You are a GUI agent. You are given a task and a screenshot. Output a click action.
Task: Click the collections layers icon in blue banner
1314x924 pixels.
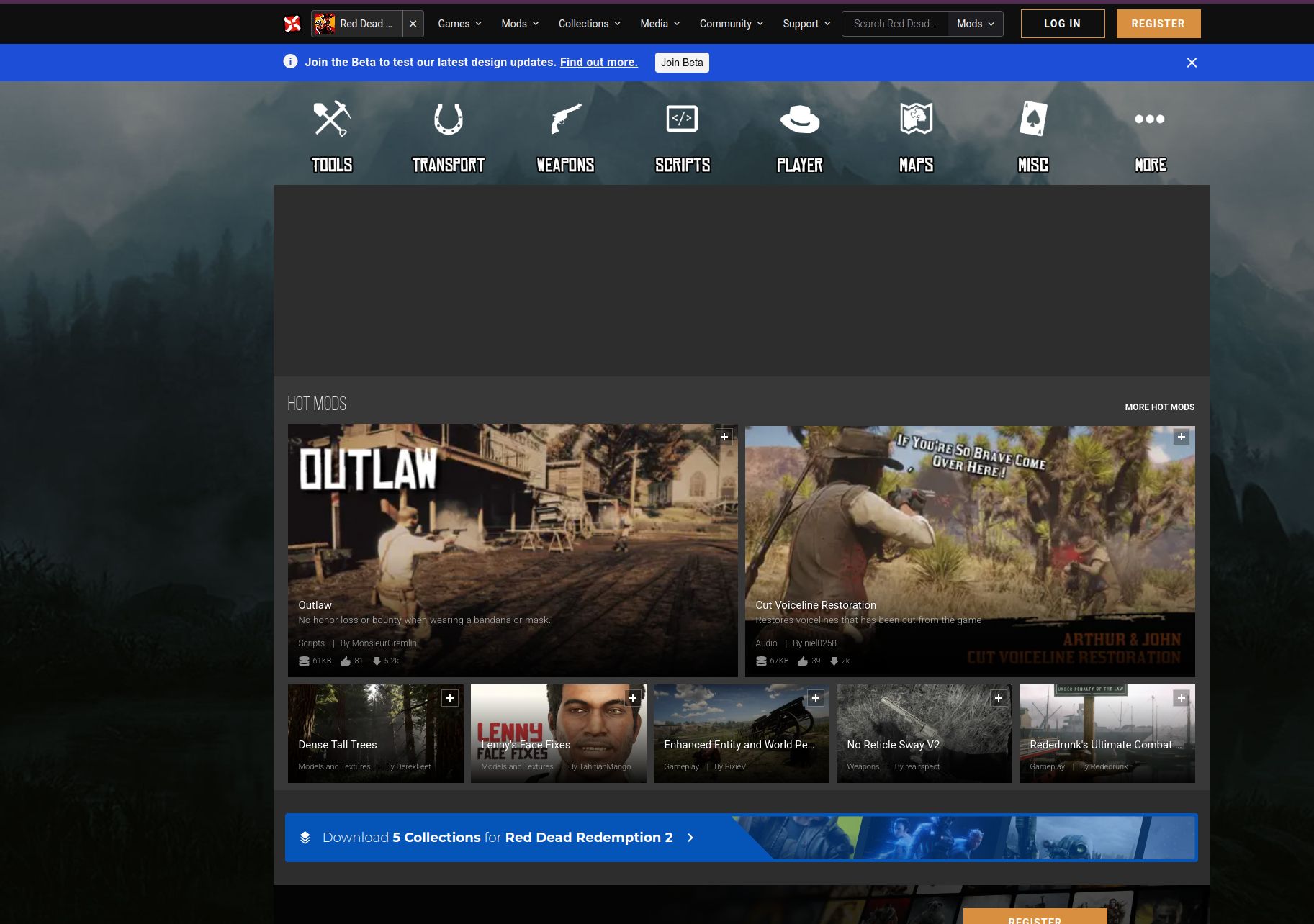(305, 838)
